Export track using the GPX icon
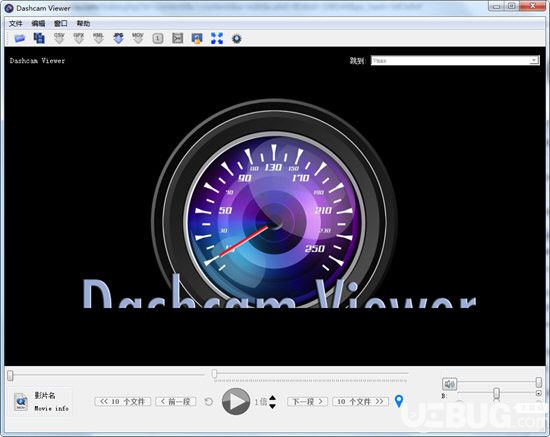 coord(79,38)
